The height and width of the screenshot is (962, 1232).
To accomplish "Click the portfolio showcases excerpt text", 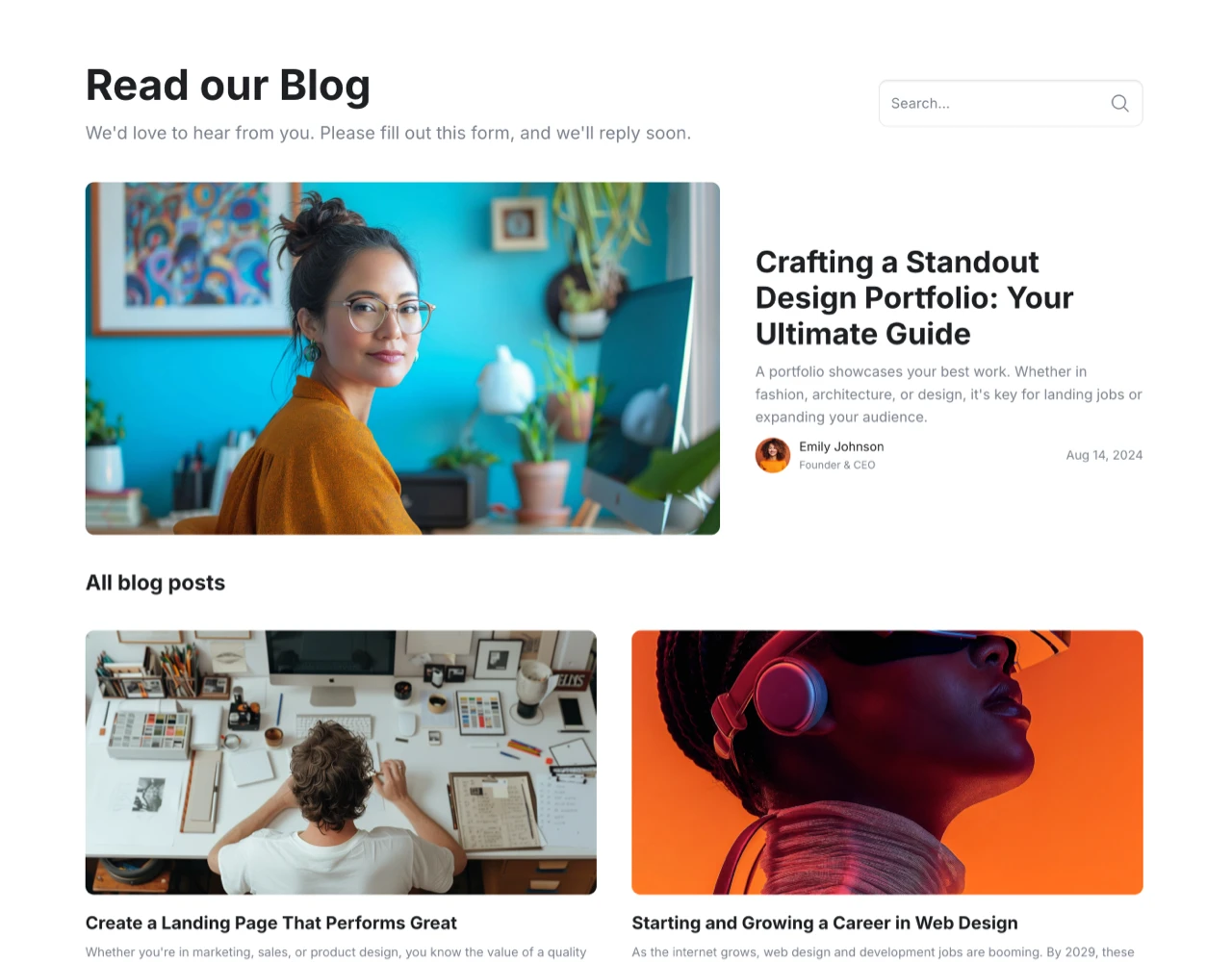I will click(x=948, y=394).
